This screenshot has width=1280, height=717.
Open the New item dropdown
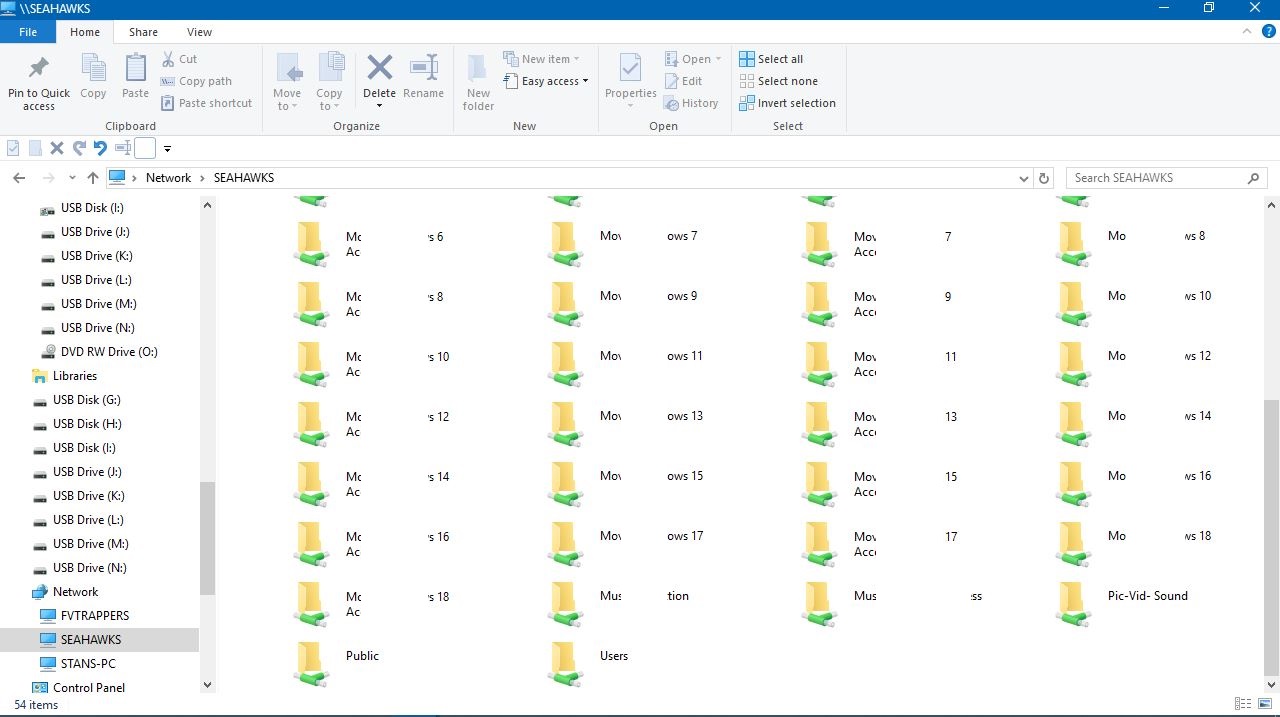click(x=541, y=59)
